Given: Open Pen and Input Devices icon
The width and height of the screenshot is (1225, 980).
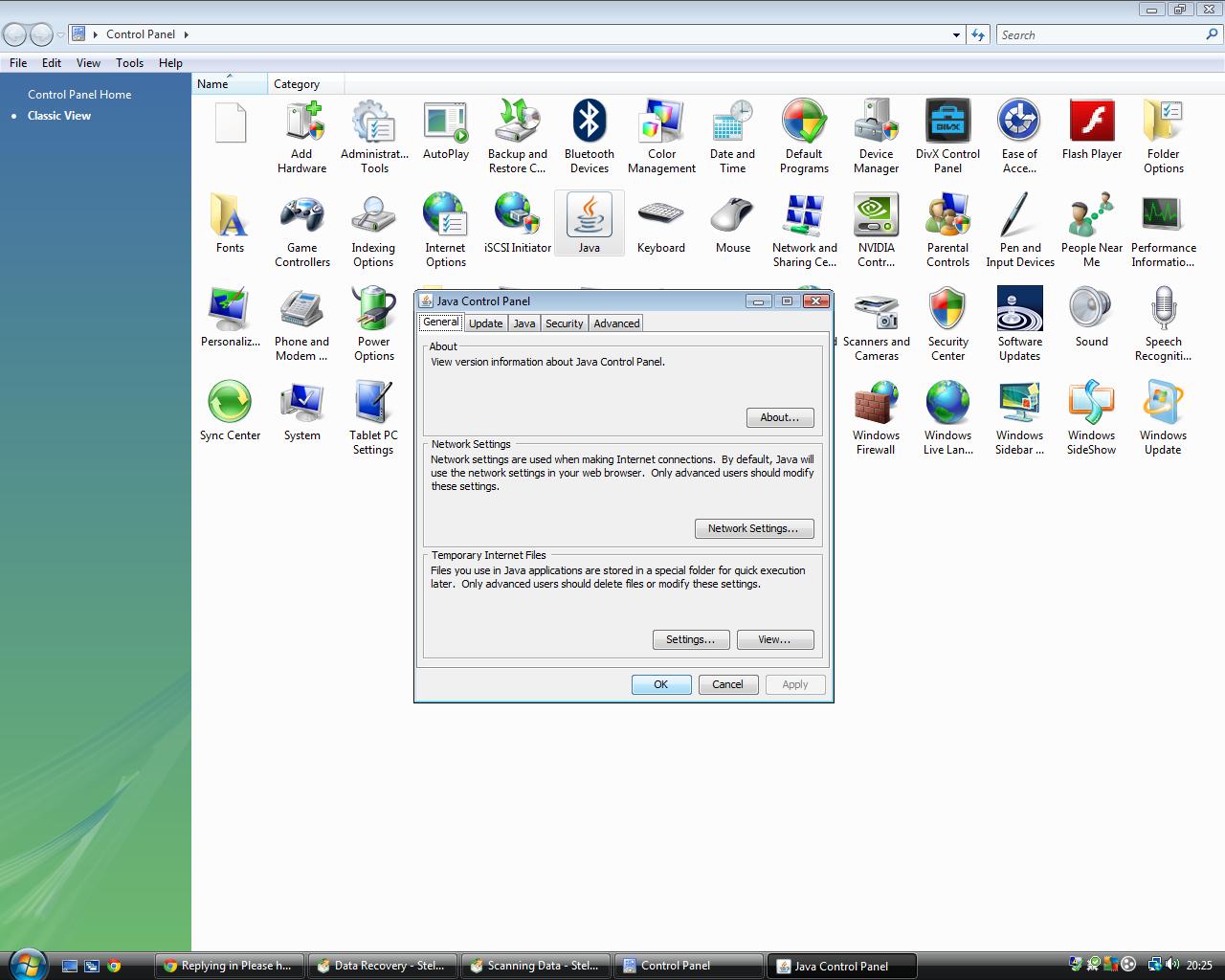Looking at the screenshot, I should (x=1020, y=231).
